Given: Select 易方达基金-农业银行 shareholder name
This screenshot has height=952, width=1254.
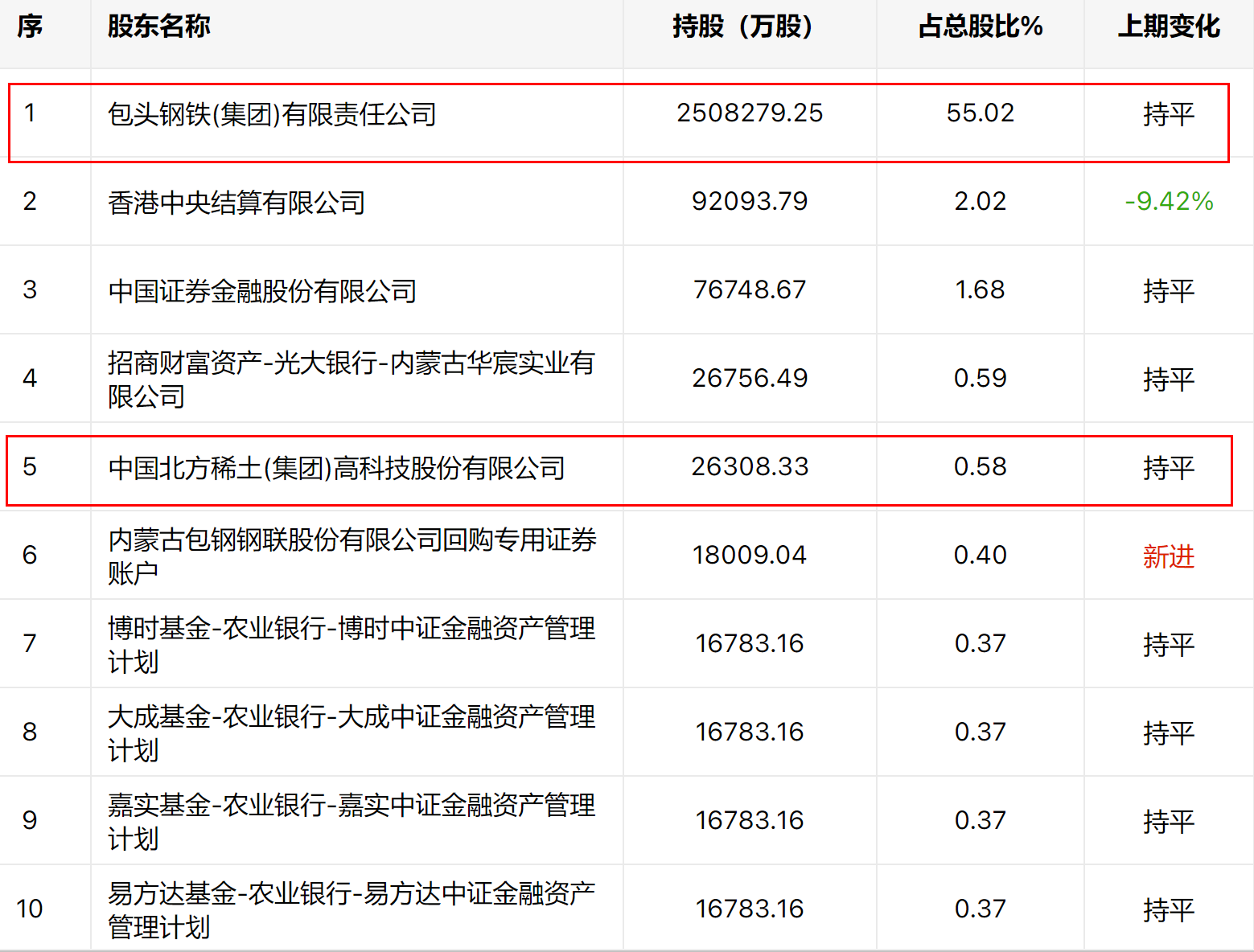Looking at the screenshot, I should [352, 909].
